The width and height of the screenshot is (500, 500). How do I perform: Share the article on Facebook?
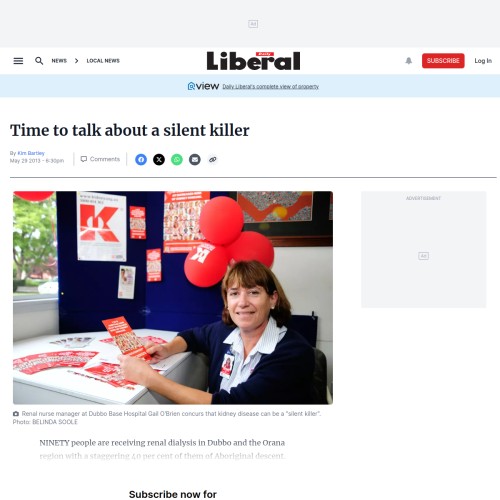point(141,160)
